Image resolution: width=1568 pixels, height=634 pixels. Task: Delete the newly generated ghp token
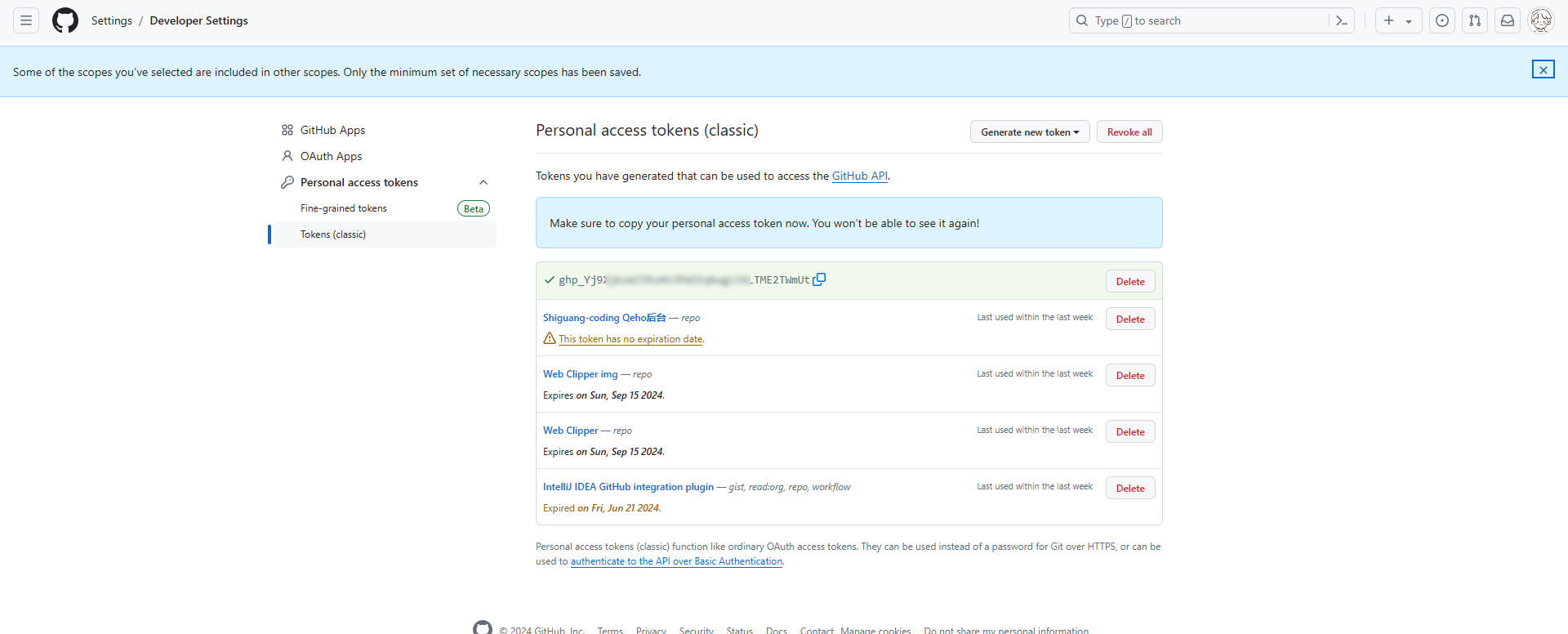click(1130, 281)
